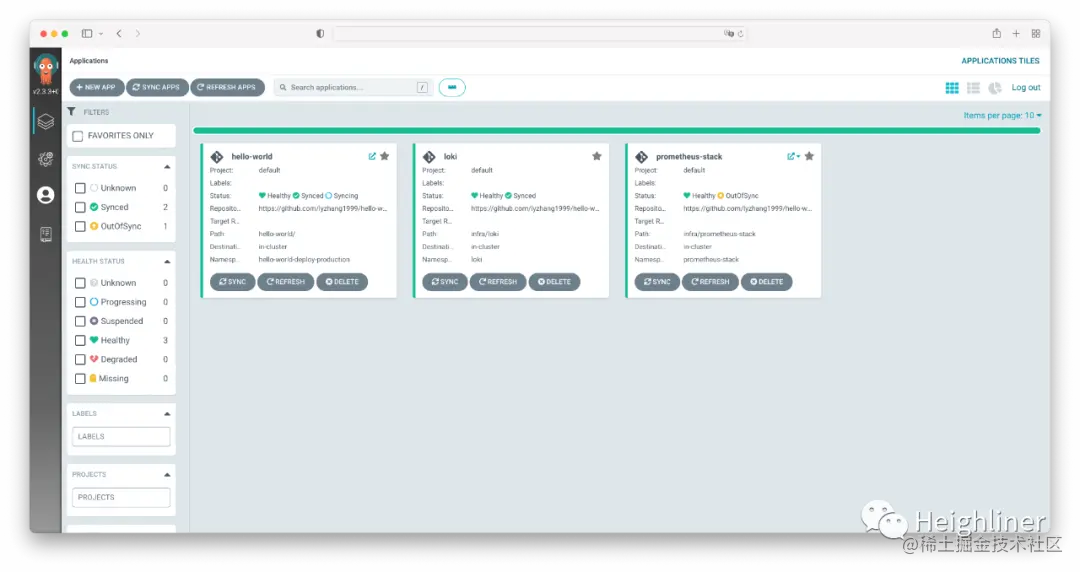The height and width of the screenshot is (572, 1080).
Task: Open the Documentation icon in sidebar
Action: 45,234
